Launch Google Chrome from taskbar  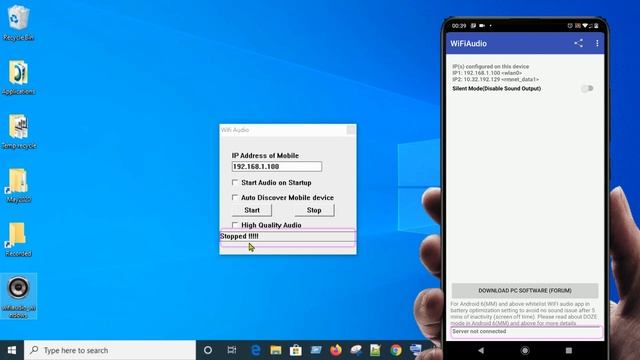(x=396, y=350)
